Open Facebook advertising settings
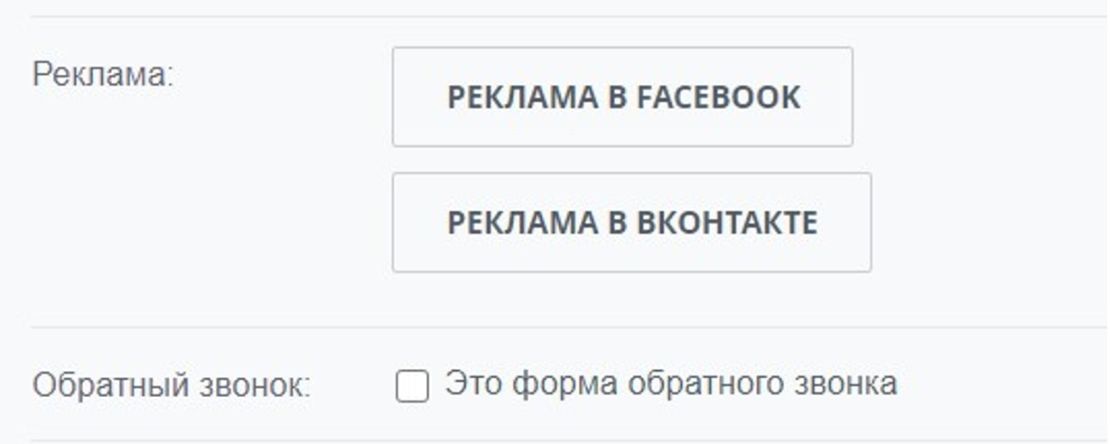1110x444 pixels. pyautogui.click(x=622, y=97)
